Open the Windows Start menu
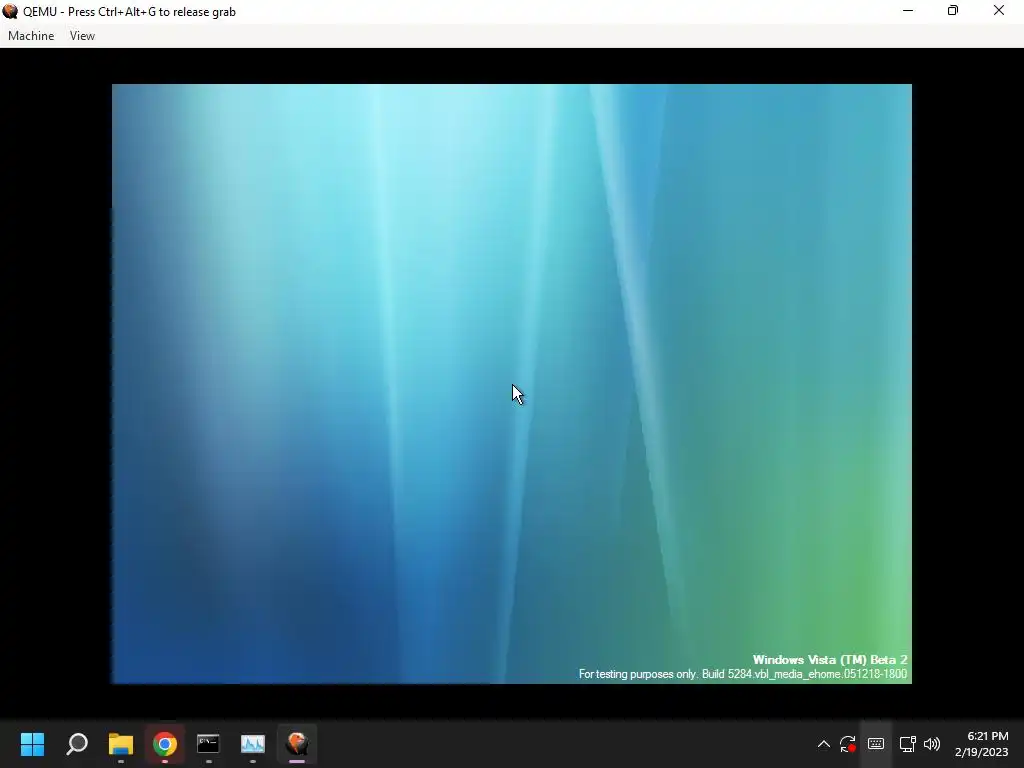Image resolution: width=1024 pixels, height=768 pixels. (x=32, y=743)
